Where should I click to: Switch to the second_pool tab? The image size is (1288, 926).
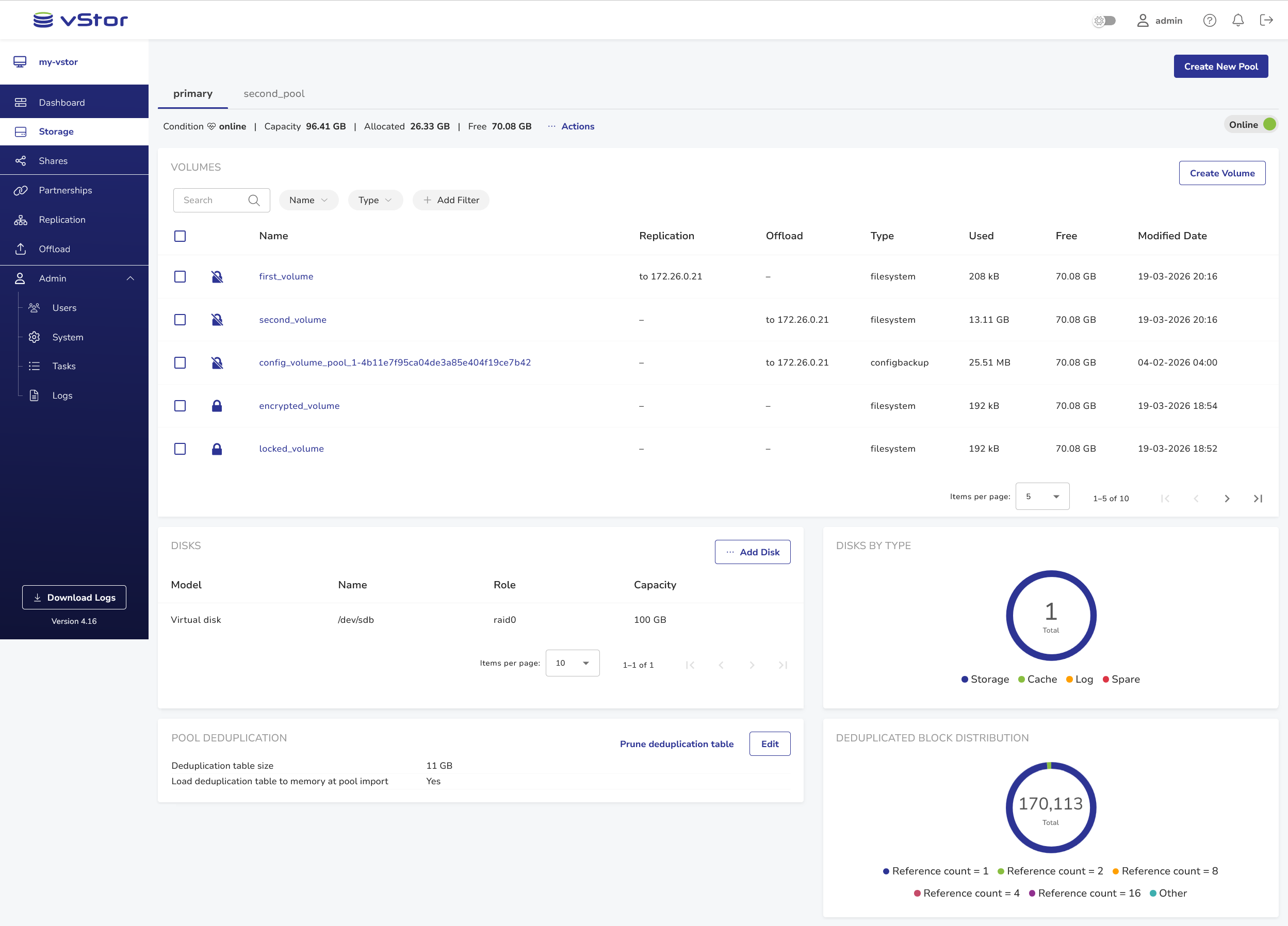(274, 94)
